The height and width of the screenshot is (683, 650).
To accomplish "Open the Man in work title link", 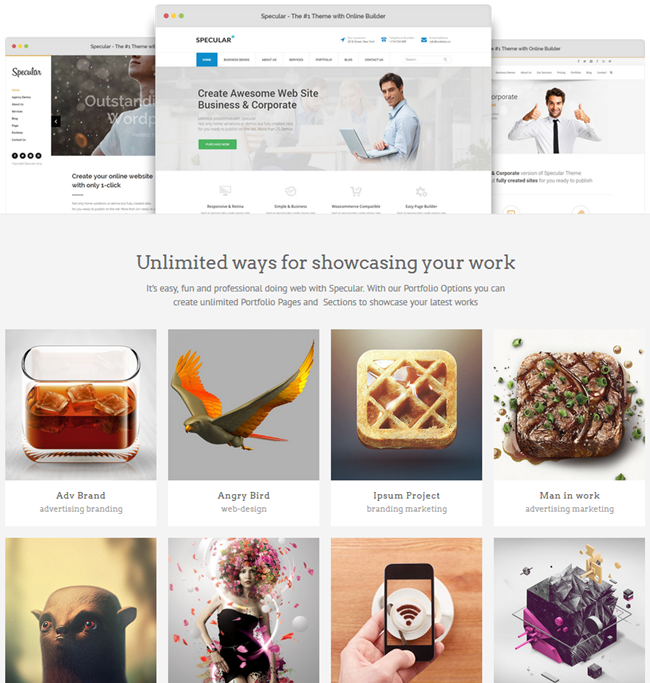I will tap(569, 495).
